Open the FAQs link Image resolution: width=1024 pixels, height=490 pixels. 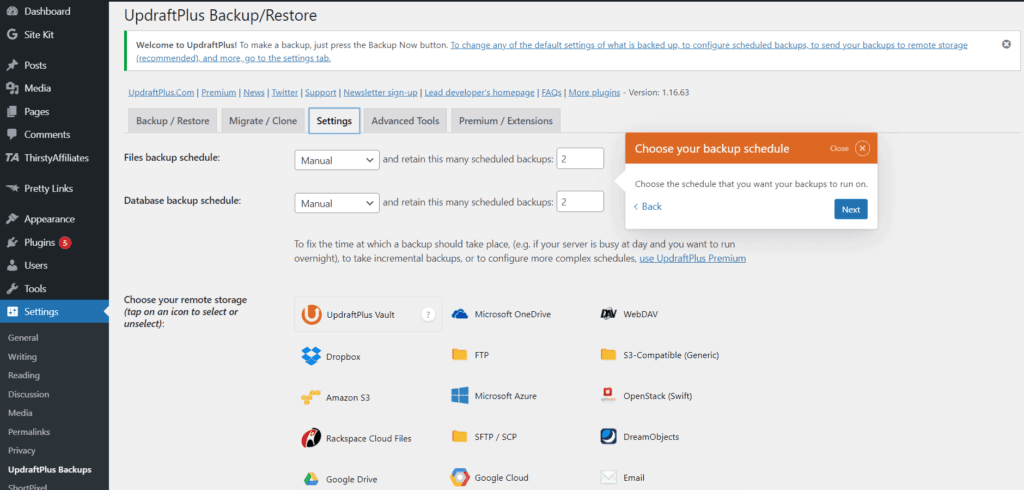[x=552, y=93]
